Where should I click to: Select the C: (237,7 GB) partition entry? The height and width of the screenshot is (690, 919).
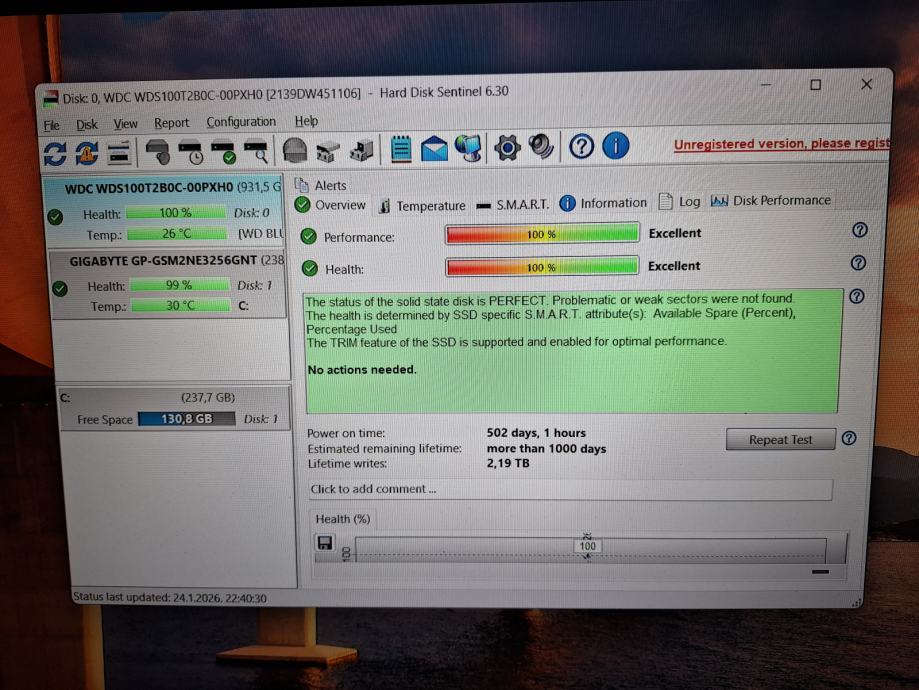coord(175,409)
